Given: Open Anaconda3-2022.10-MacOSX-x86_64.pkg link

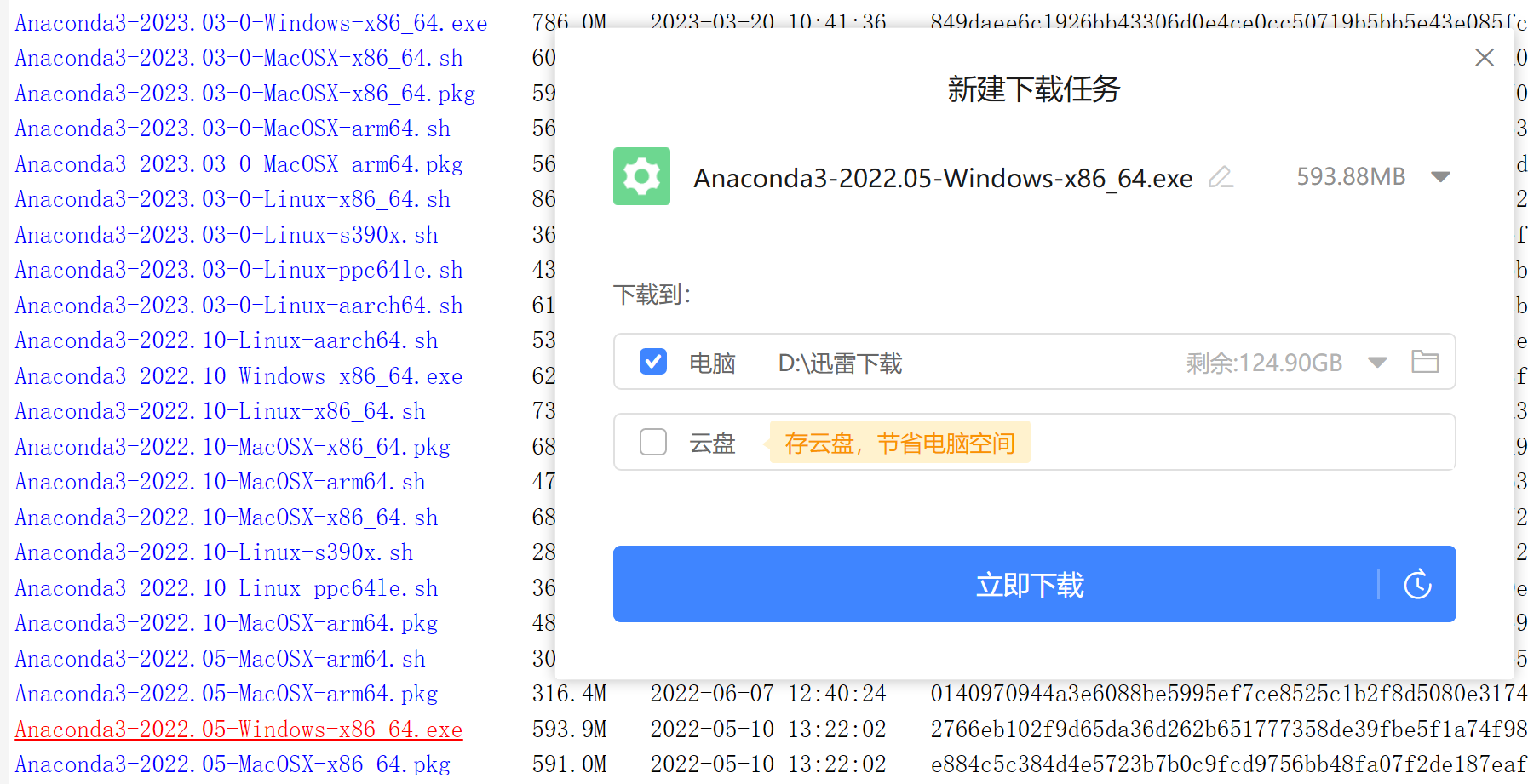Looking at the screenshot, I should 233,447.
